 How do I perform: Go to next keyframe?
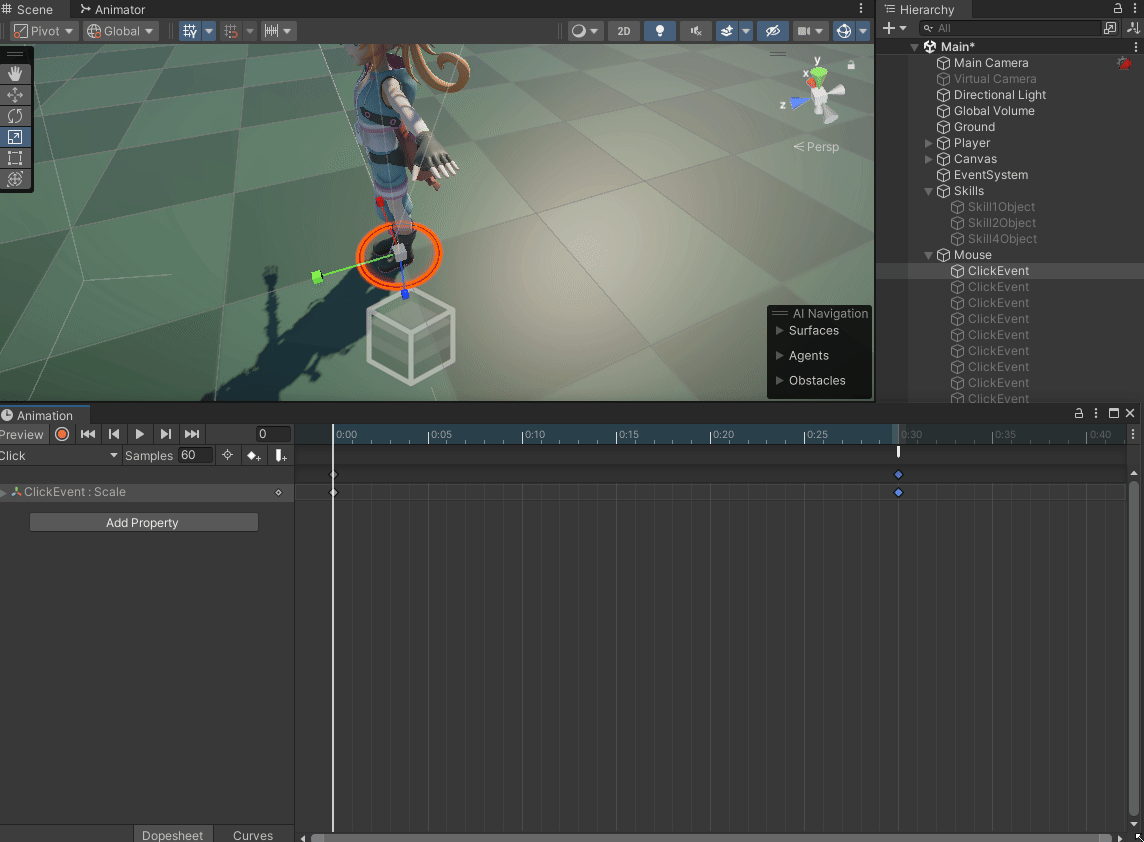[x=166, y=434]
